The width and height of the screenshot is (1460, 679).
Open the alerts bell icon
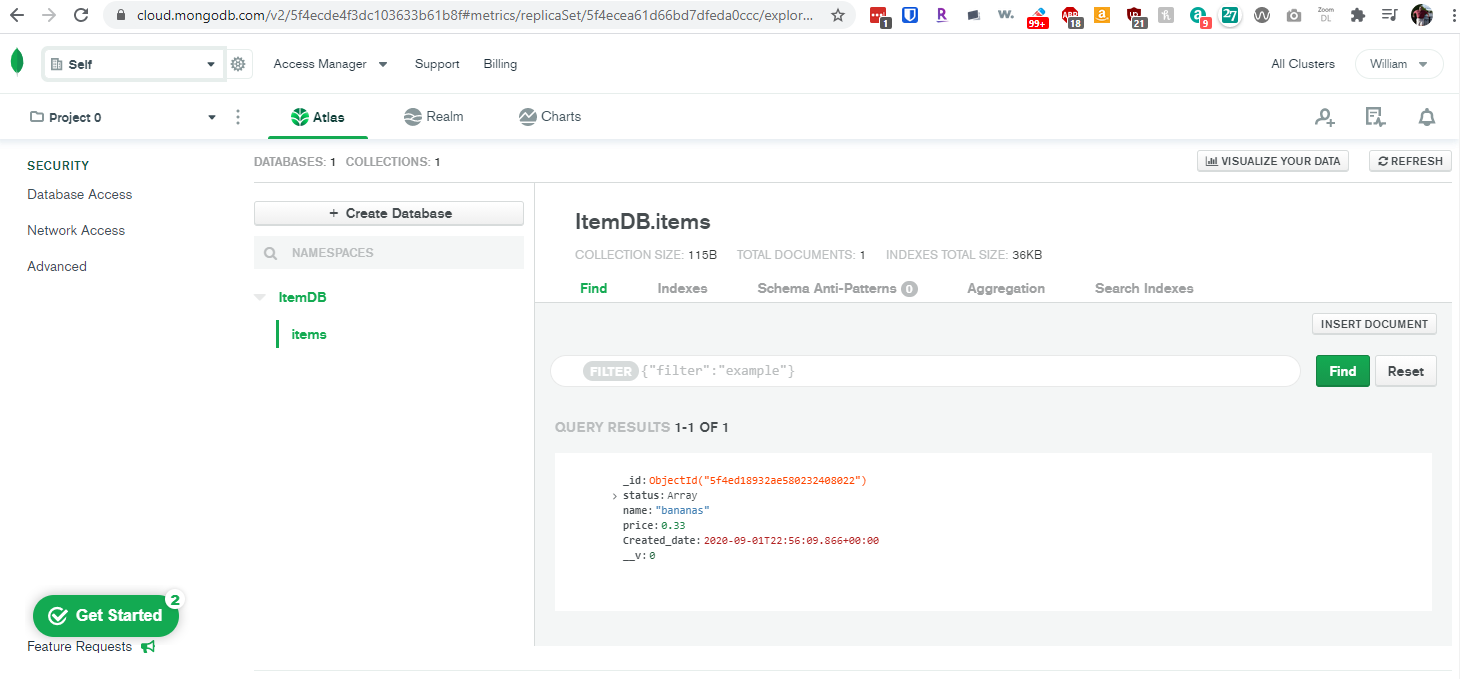pyautogui.click(x=1427, y=117)
